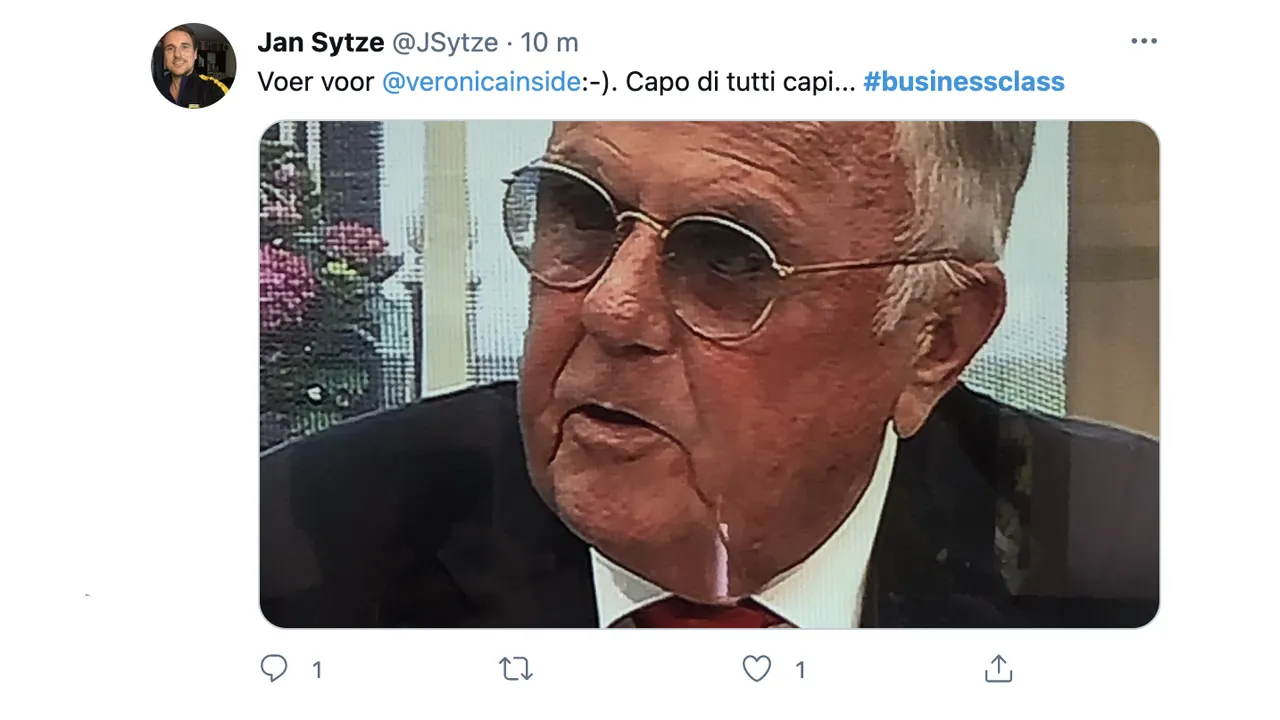
Task: Click the reply count next to the bubble
Action: coord(317,670)
